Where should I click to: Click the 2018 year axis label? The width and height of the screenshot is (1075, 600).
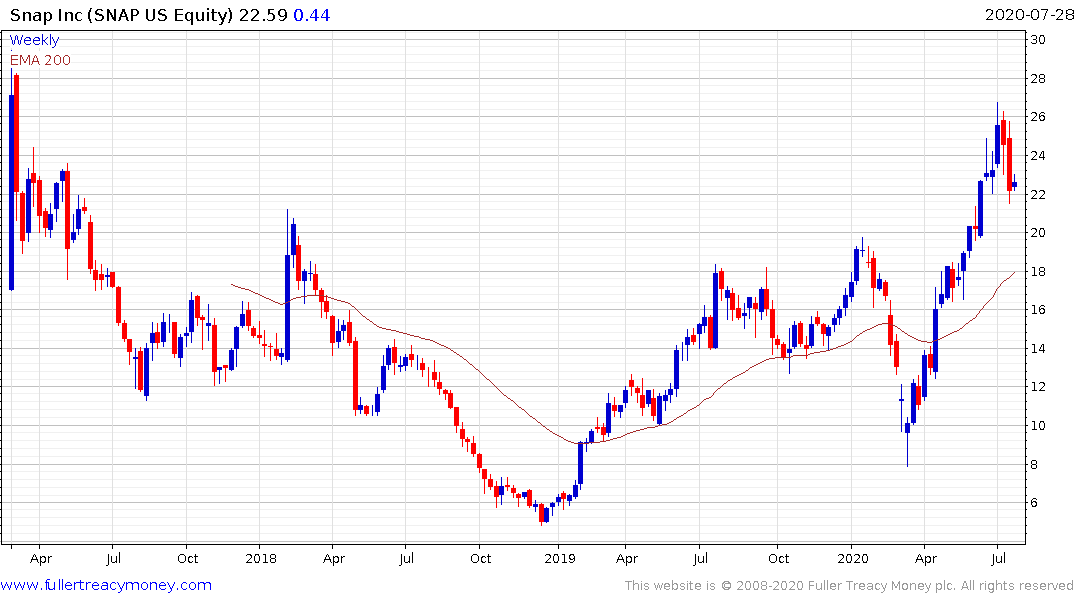pos(261,559)
